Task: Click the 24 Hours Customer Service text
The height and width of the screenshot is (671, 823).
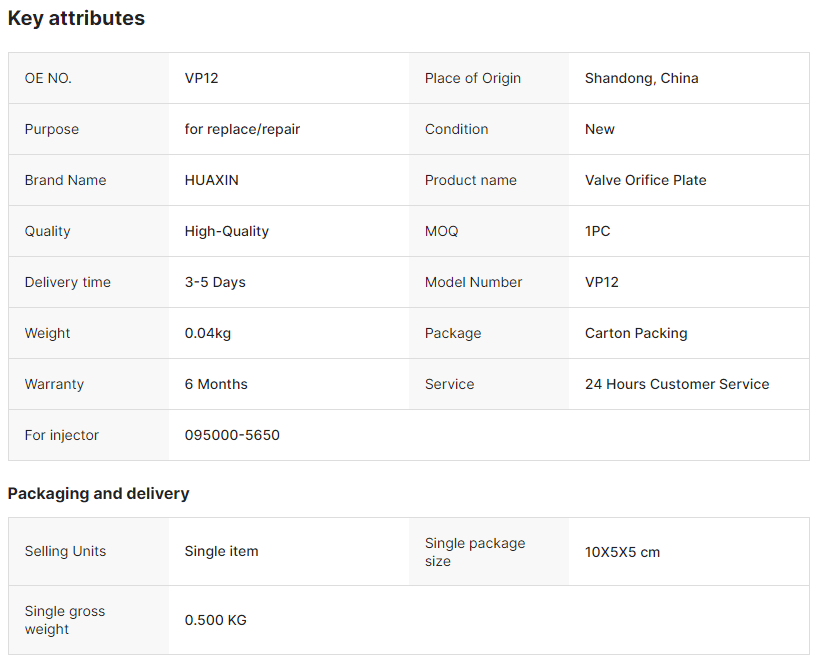Action: click(x=677, y=384)
